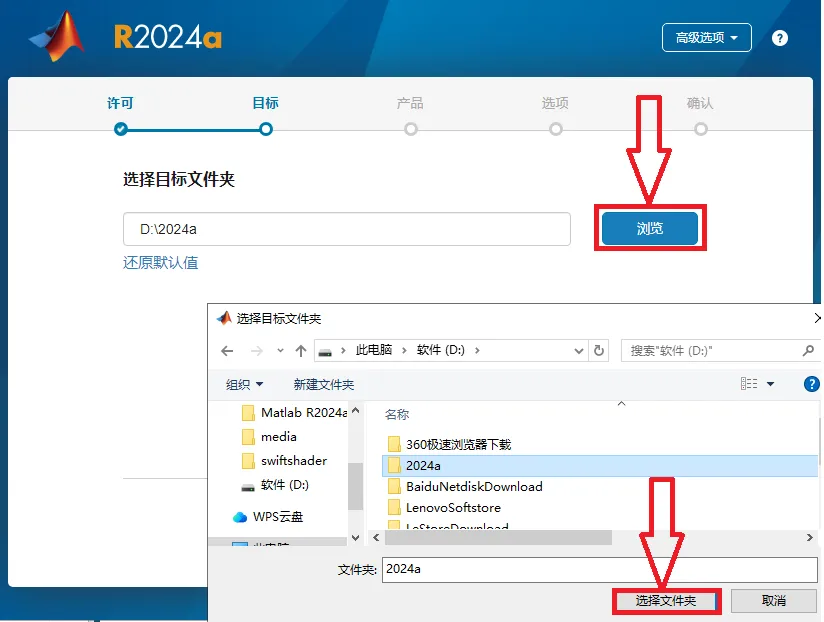Change view with the view layout icon
The width and height of the screenshot is (824, 622).
click(749, 384)
